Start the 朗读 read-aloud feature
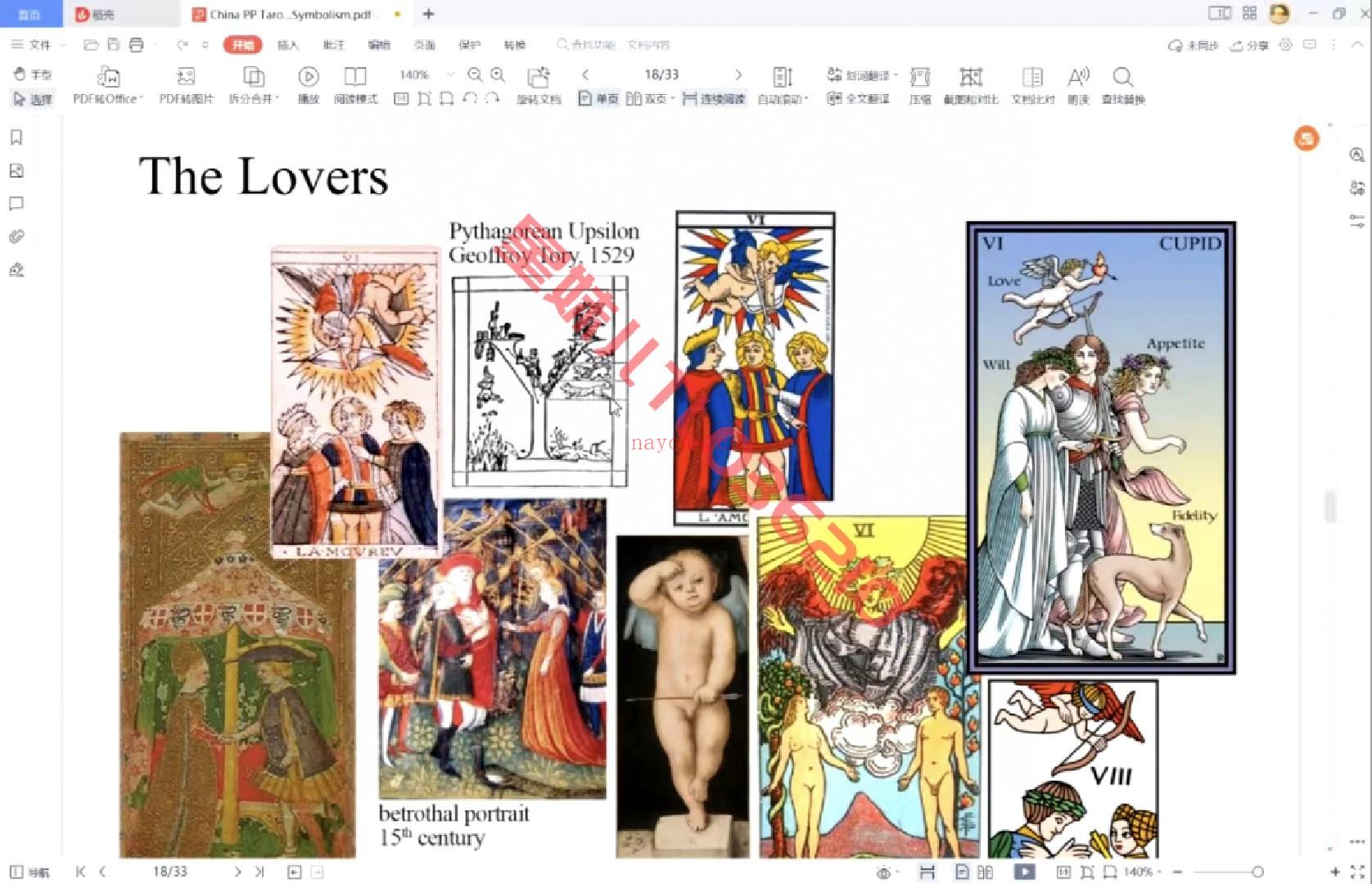Screen dimensions: 1372x884 coord(1078,86)
